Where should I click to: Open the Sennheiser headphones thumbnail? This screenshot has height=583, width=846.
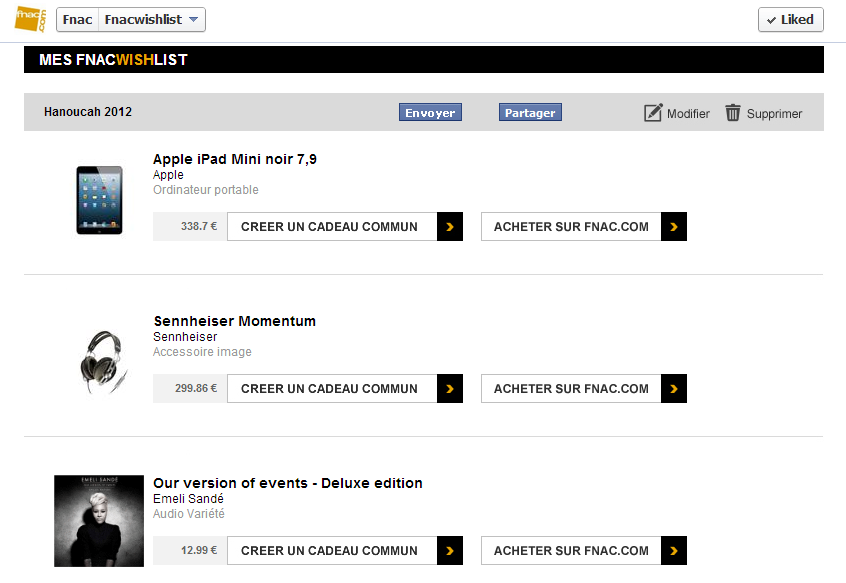[102, 361]
